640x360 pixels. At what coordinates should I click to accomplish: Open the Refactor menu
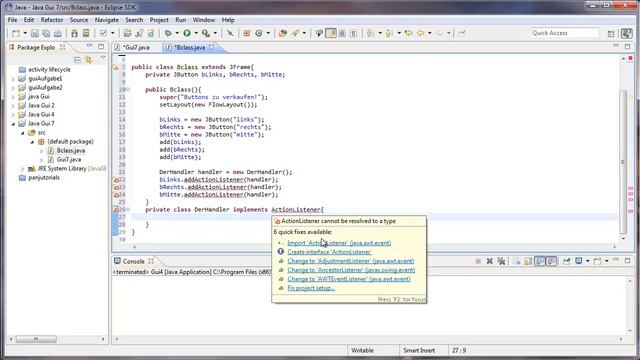52,20
